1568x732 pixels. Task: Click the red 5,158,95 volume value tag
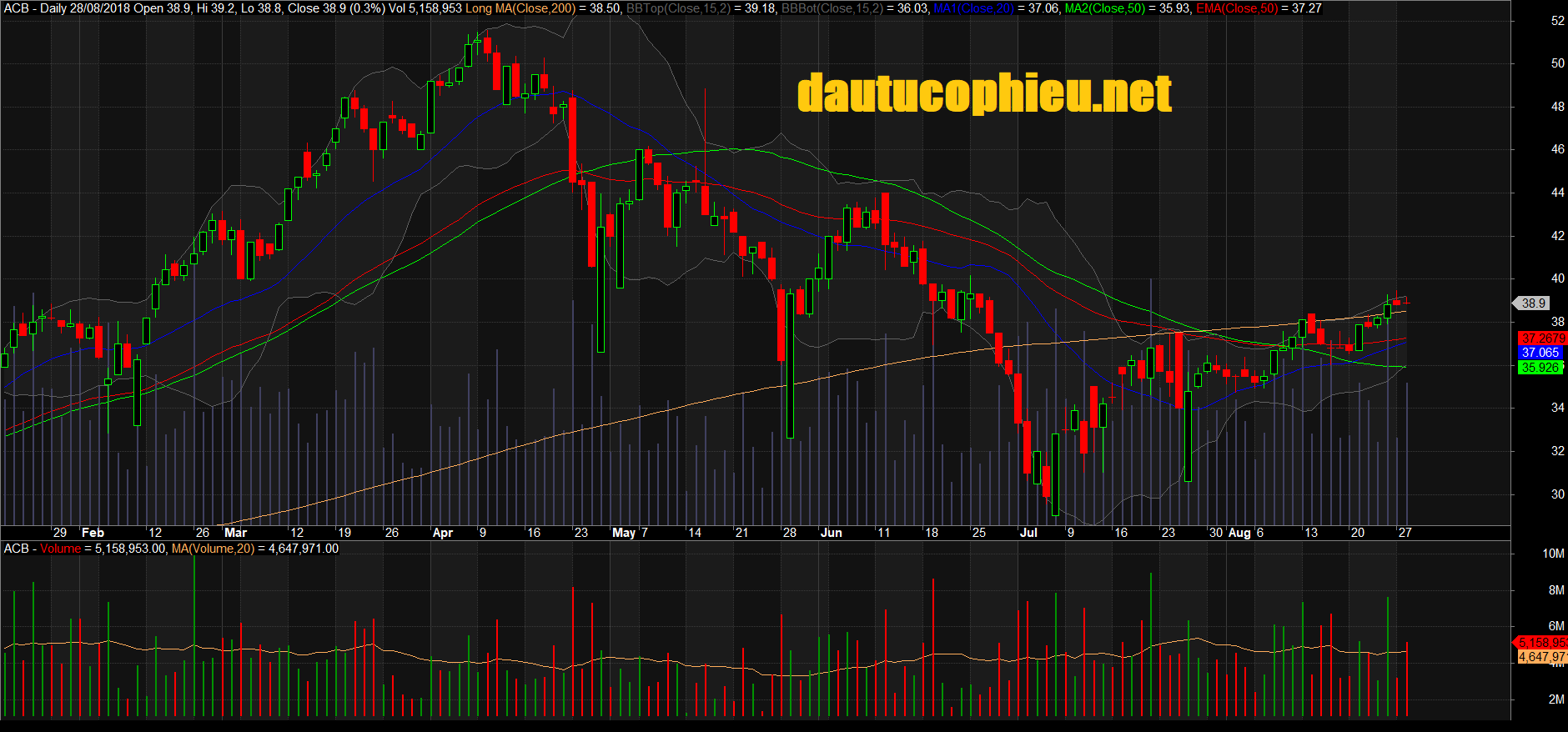tap(1542, 642)
